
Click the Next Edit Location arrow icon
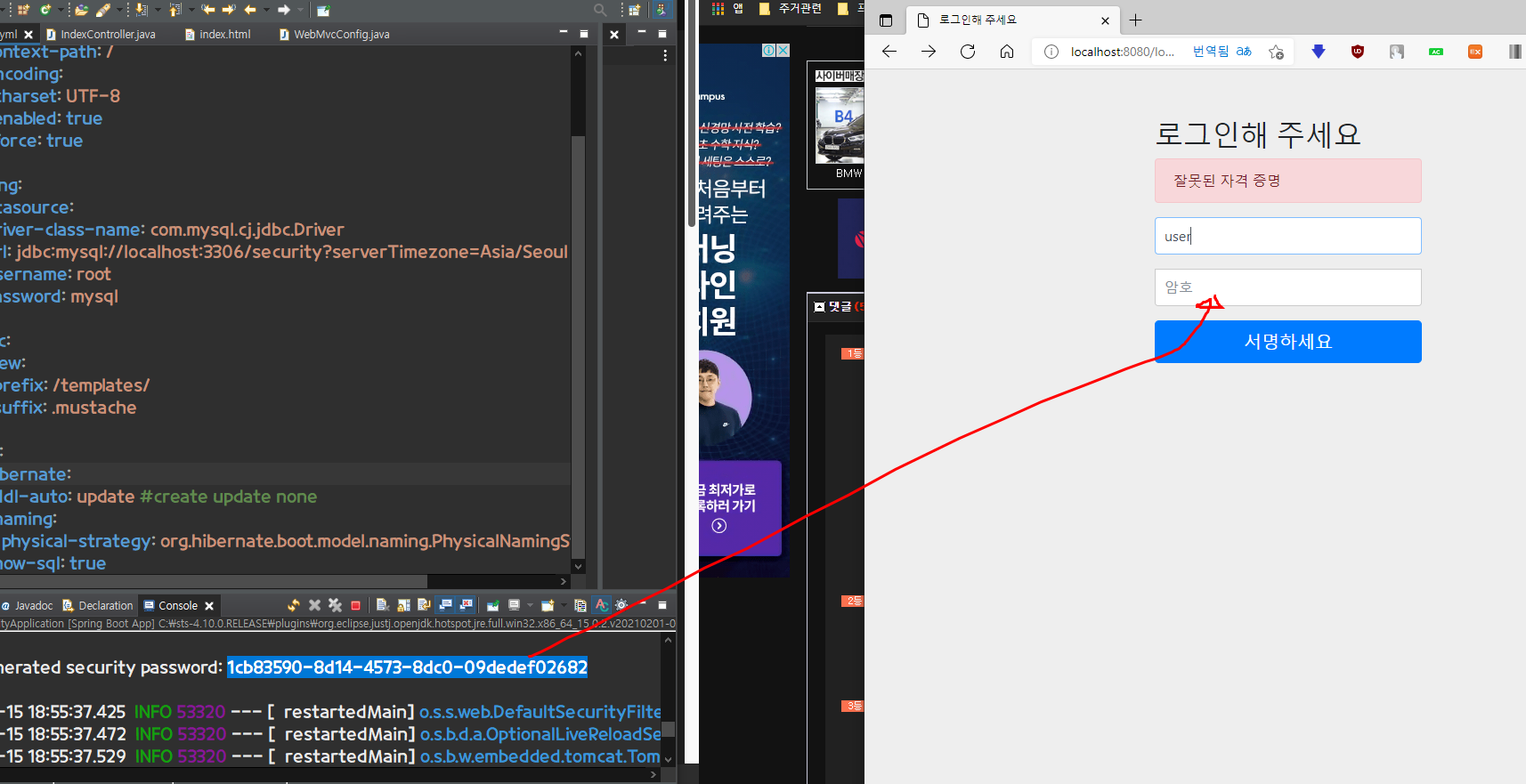(x=229, y=10)
